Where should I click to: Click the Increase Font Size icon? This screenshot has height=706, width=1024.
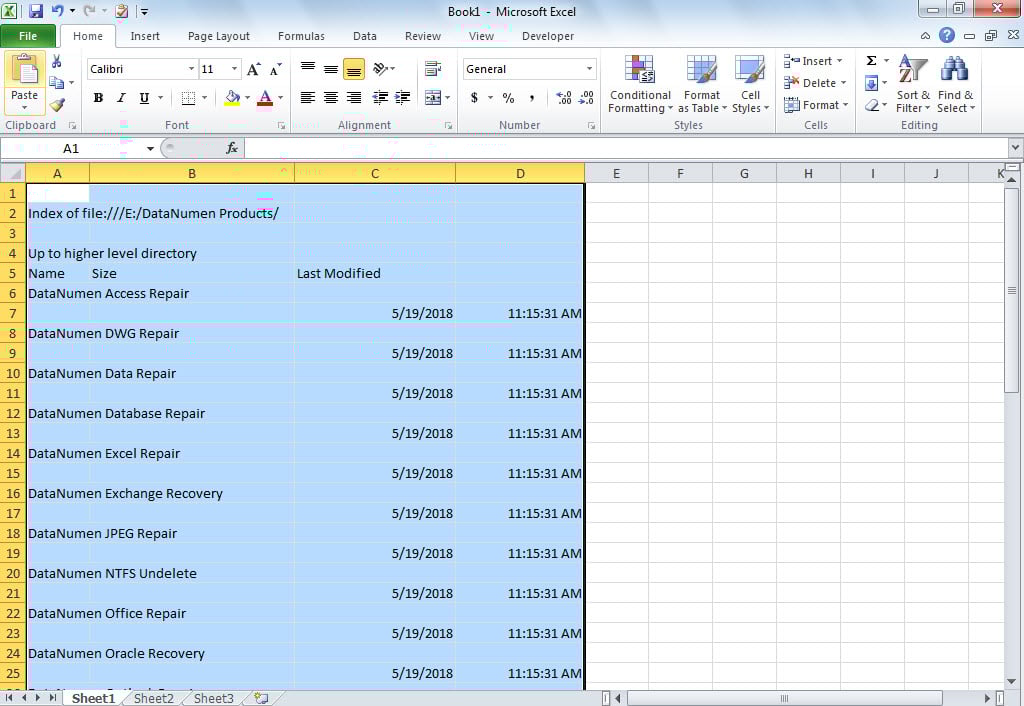coord(253,69)
